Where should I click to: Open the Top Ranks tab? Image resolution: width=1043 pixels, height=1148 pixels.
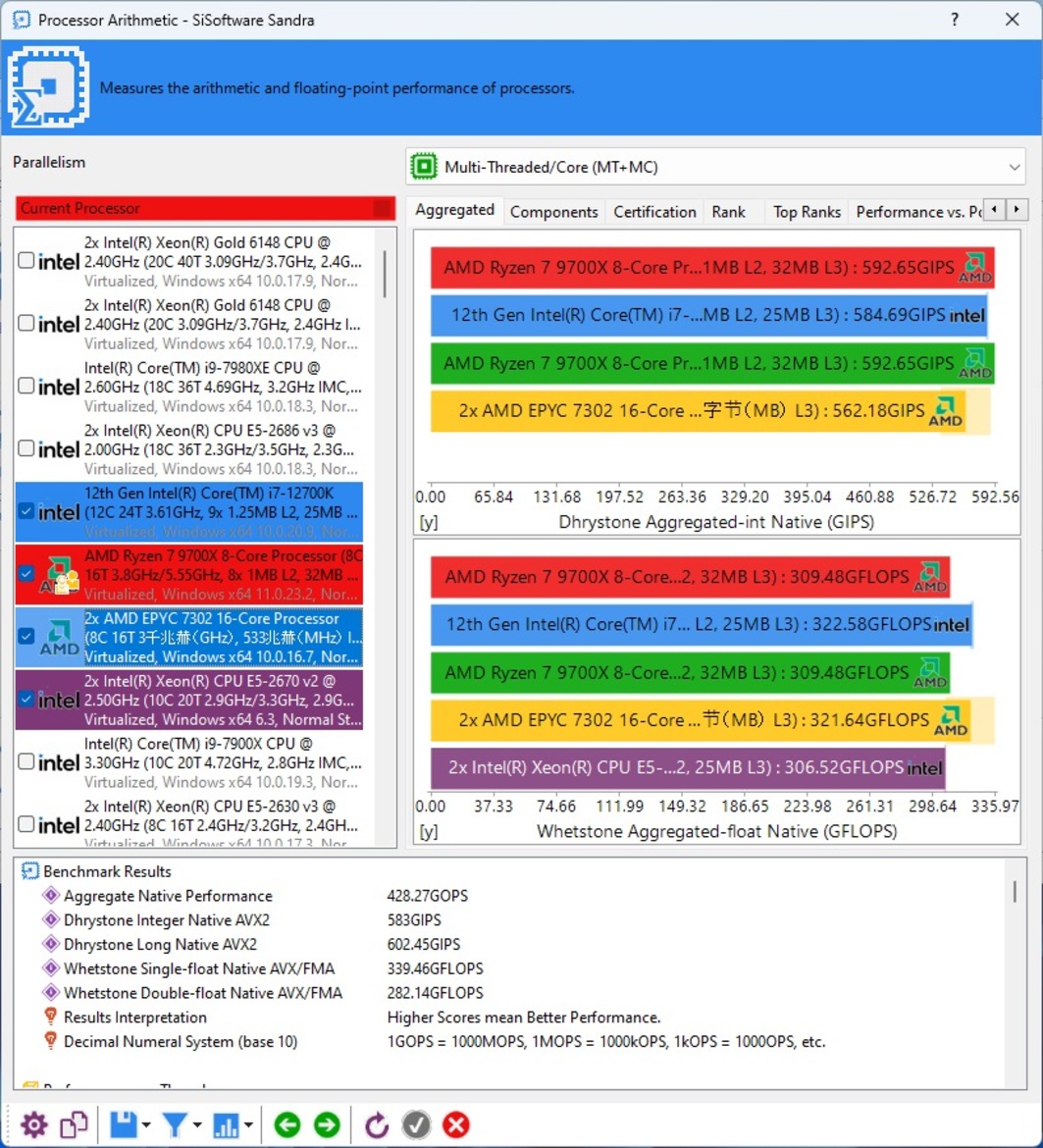coord(807,212)
